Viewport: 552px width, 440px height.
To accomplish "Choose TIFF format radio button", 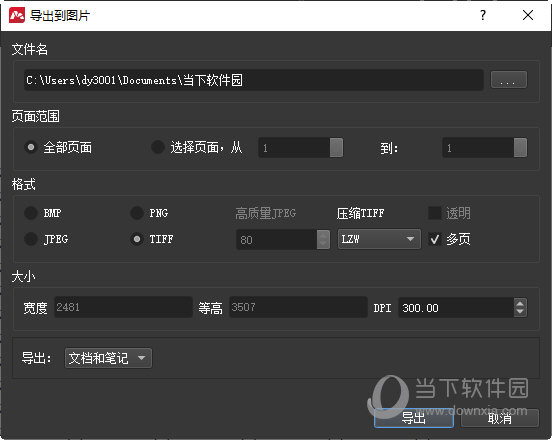I will (137, 239).
